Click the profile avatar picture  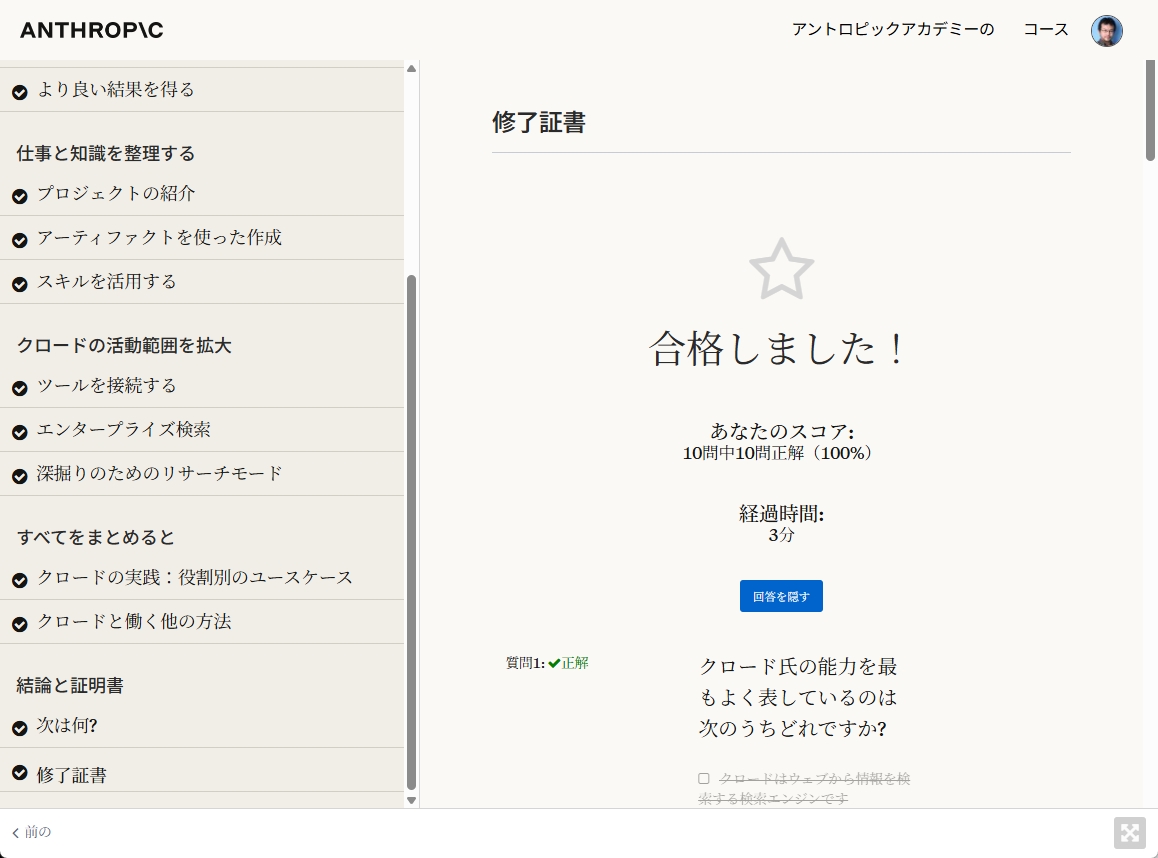pos(1107,30)
